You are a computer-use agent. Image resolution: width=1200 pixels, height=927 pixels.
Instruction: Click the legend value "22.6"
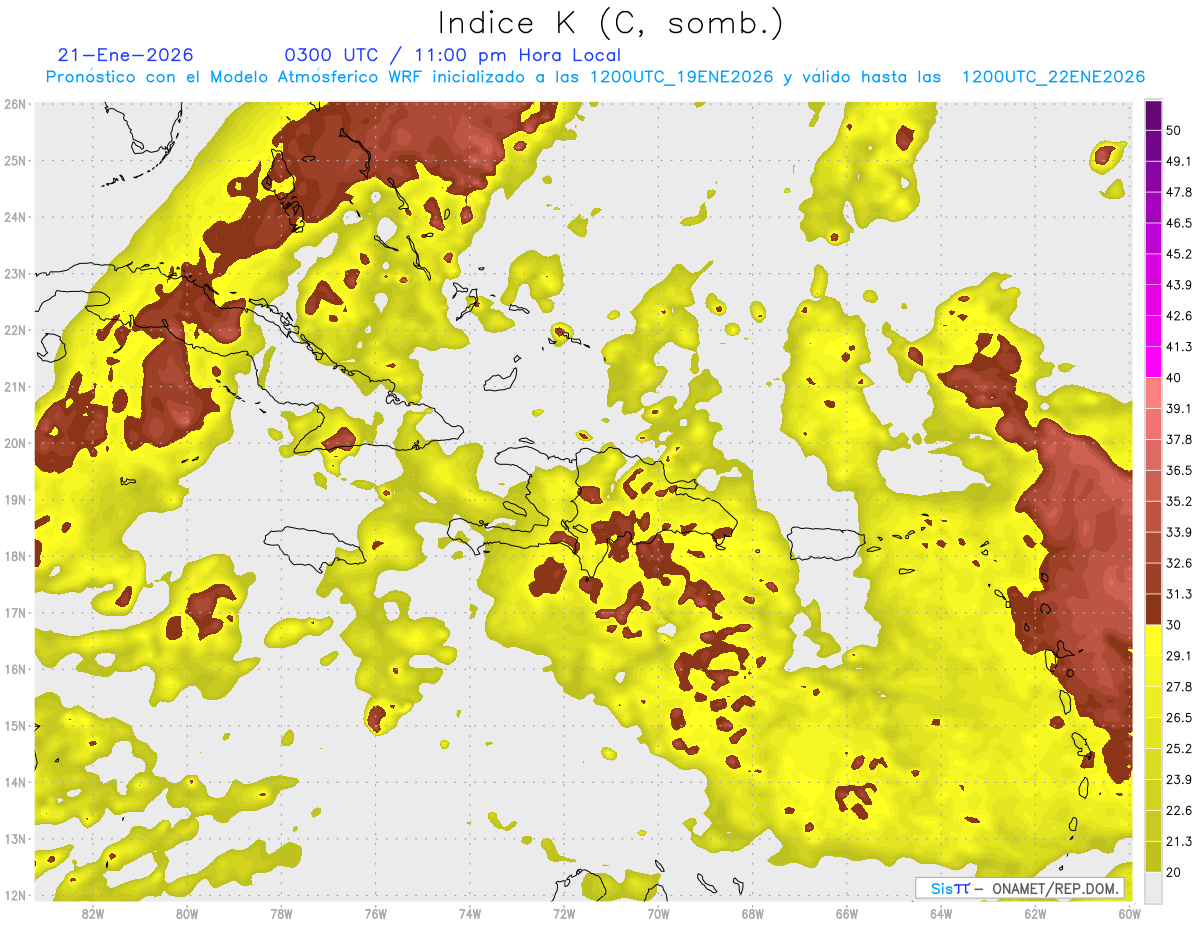coord(1178,810)
